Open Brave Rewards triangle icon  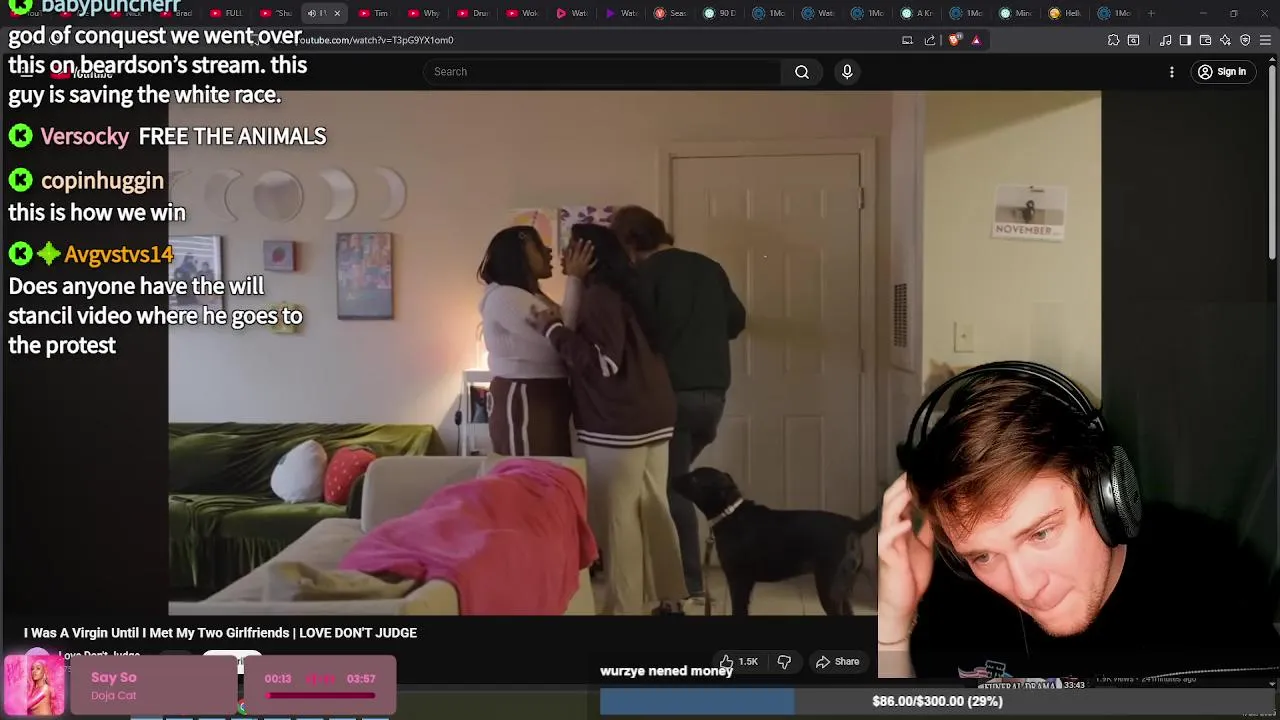coord(976,40)
